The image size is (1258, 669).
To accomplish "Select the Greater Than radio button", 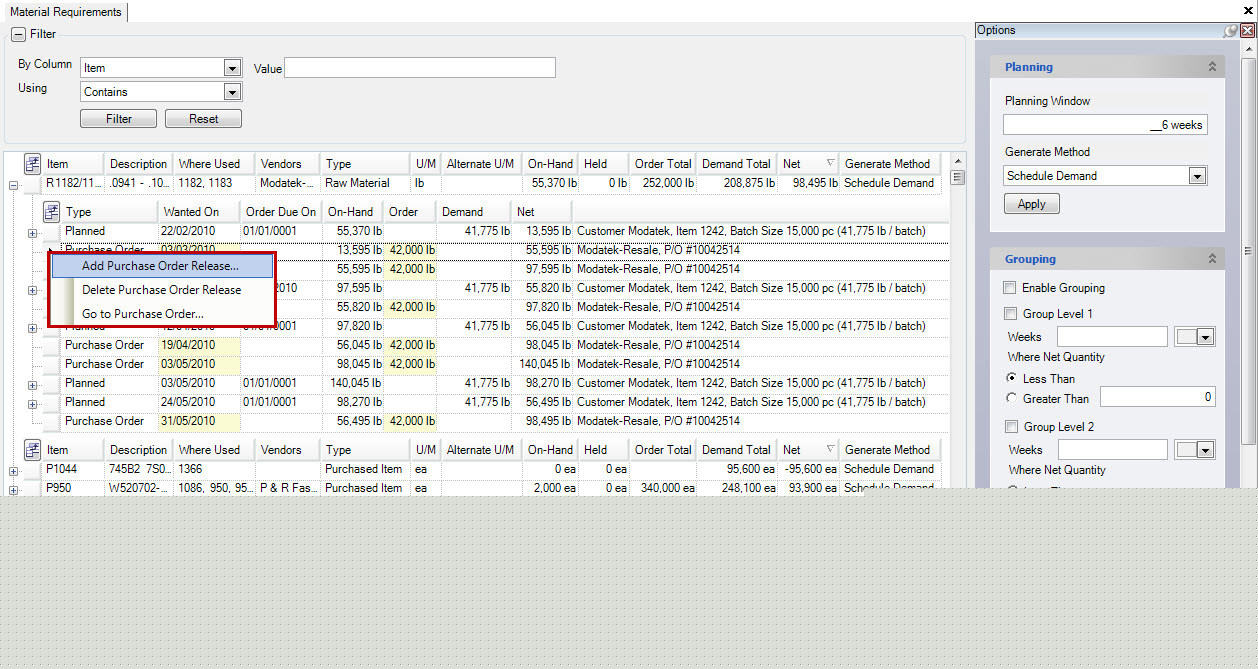I will 1012,399.
